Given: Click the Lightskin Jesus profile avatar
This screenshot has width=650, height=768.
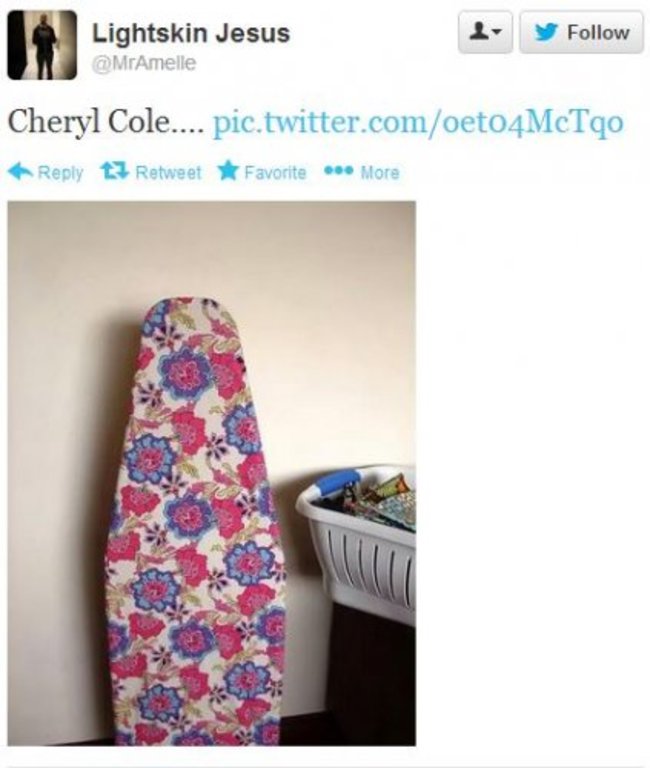Looking at the screenshot, I should 42,45.
